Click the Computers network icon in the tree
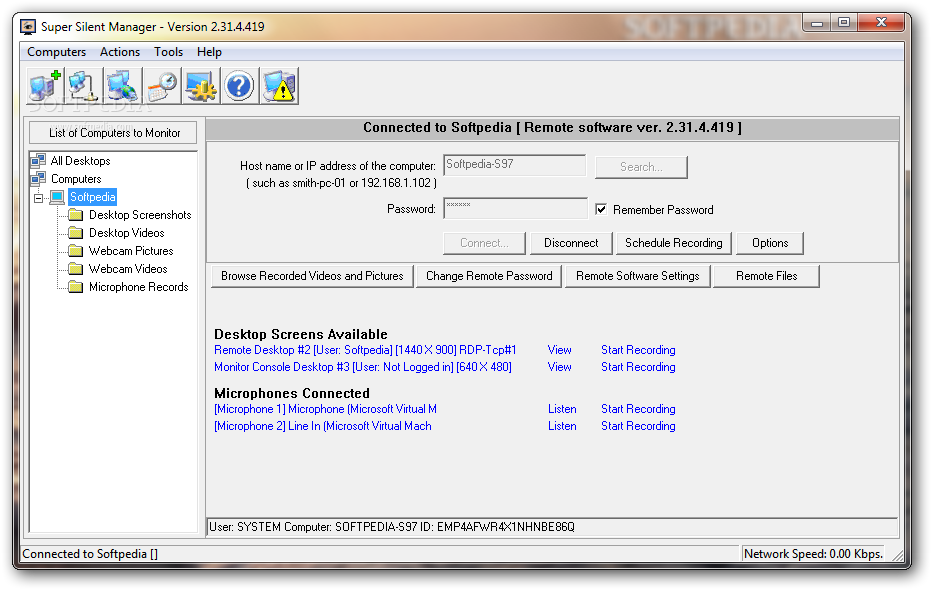This screenshot has height=590, width=932. 39,178
